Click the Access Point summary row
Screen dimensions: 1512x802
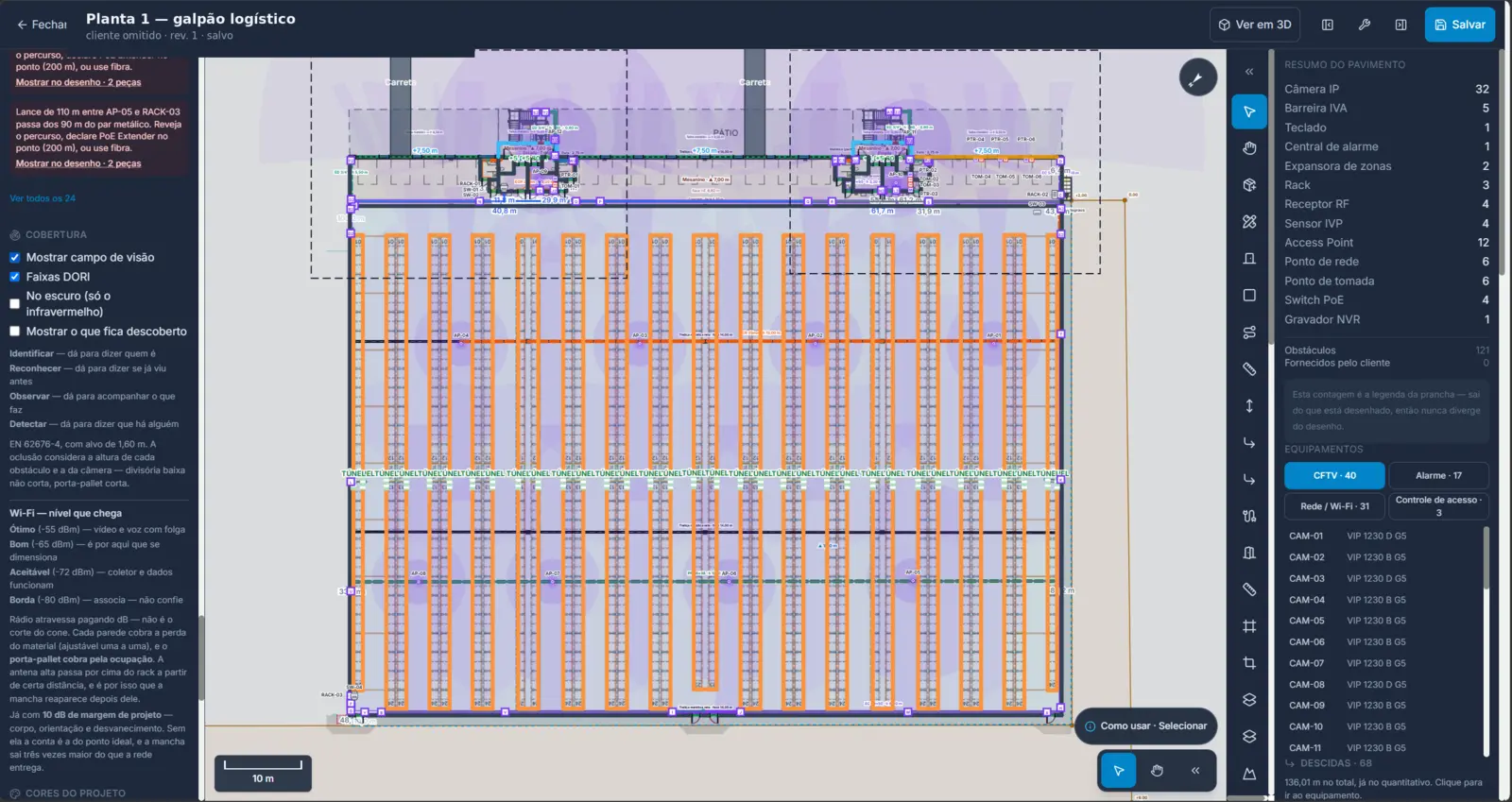[1386, 243]
